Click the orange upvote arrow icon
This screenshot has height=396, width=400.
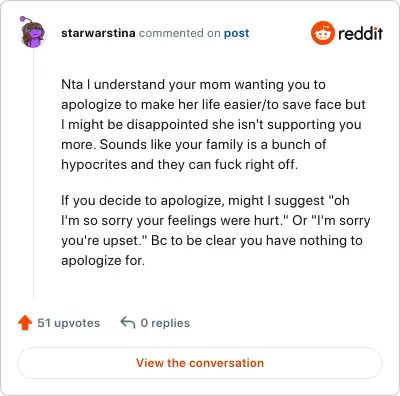(25, 323)
